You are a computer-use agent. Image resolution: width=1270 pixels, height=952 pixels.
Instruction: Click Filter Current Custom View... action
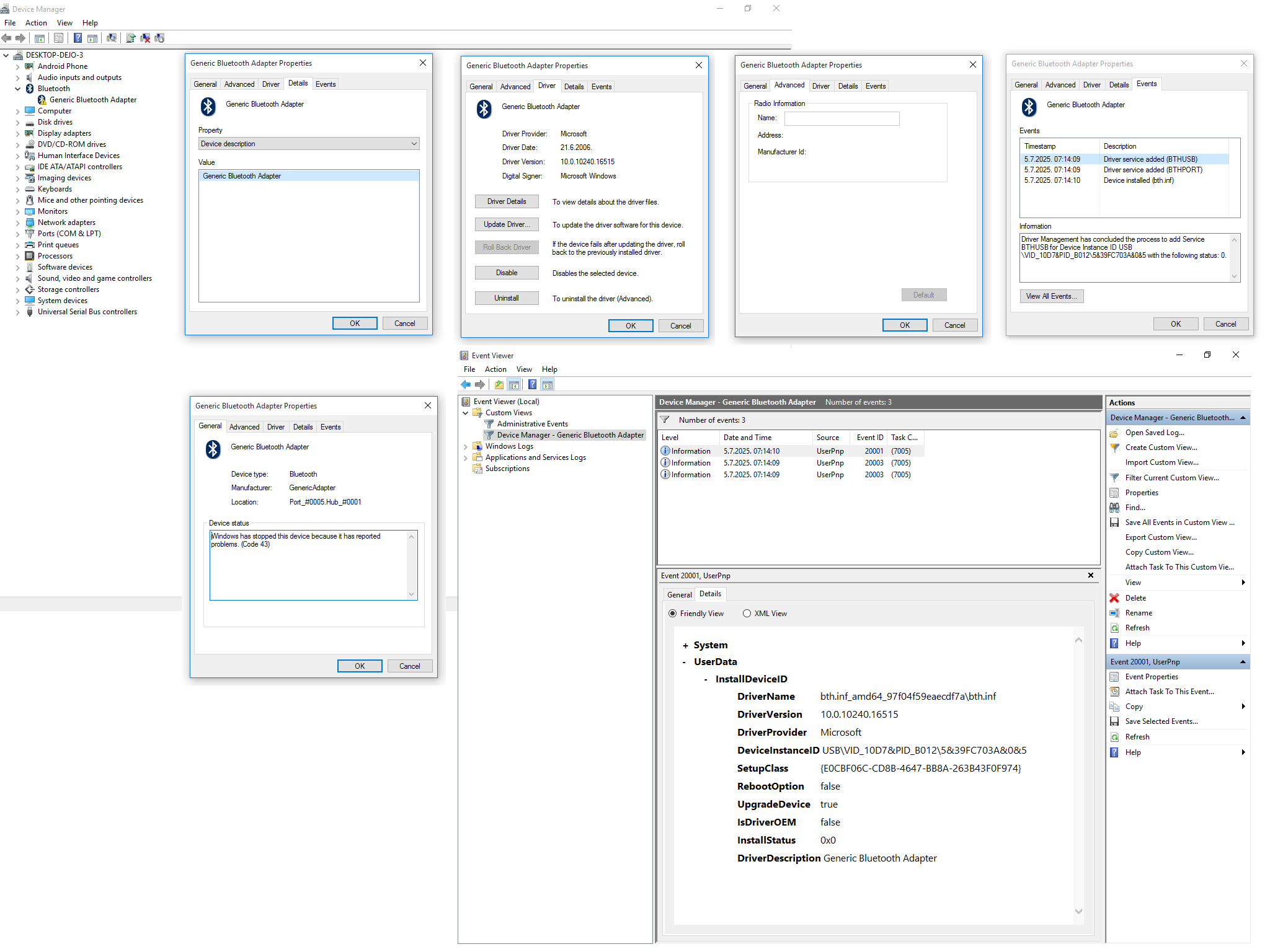pyautogui.click(x=1171, y=478)
